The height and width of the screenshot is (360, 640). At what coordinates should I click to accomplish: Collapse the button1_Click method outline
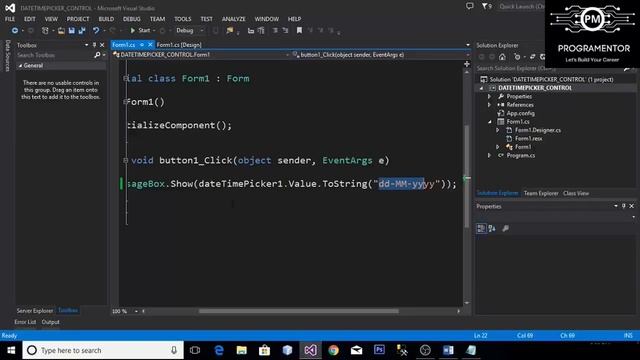126,160
